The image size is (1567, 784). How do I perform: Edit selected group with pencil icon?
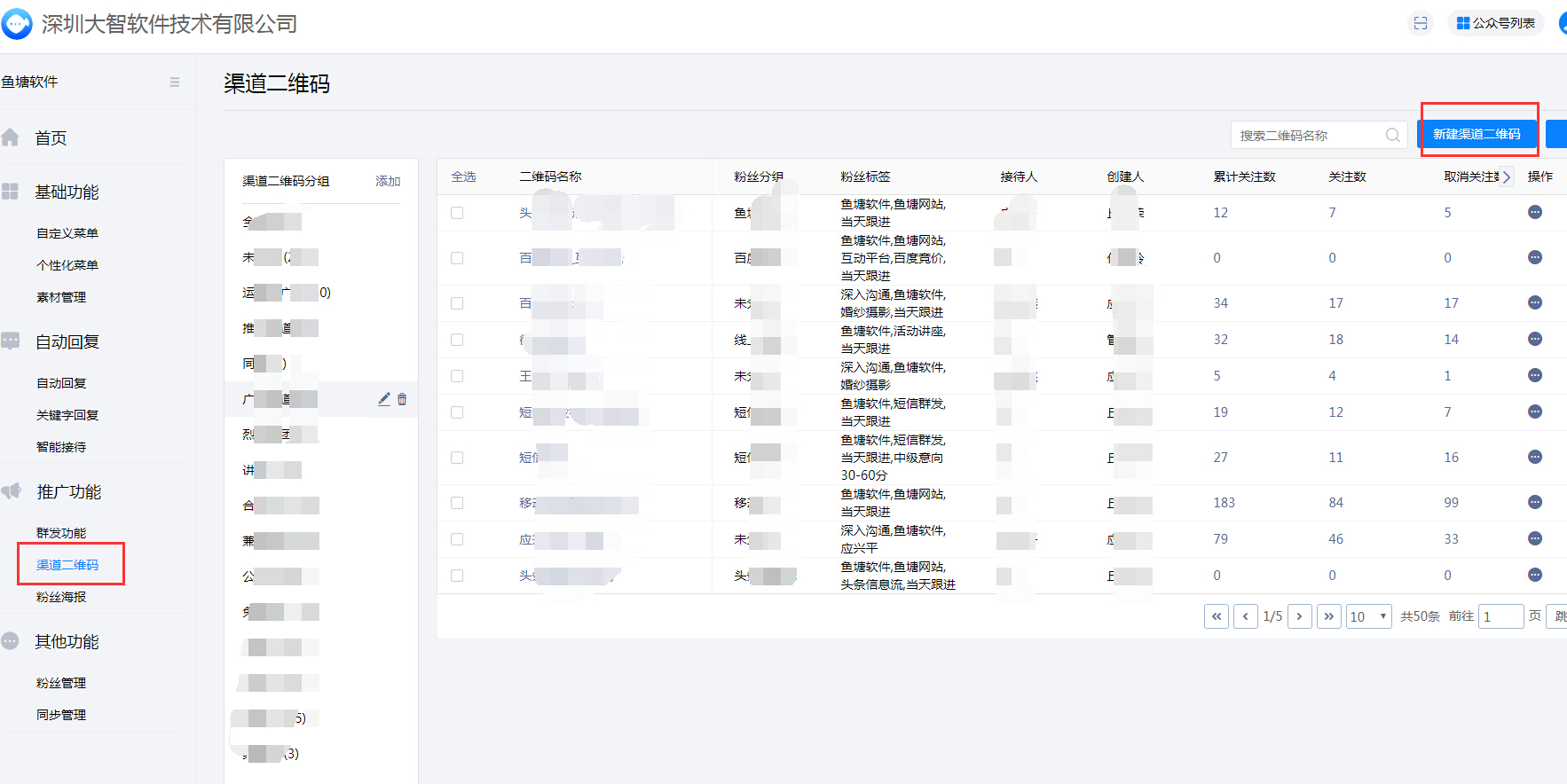pos(384,399)
